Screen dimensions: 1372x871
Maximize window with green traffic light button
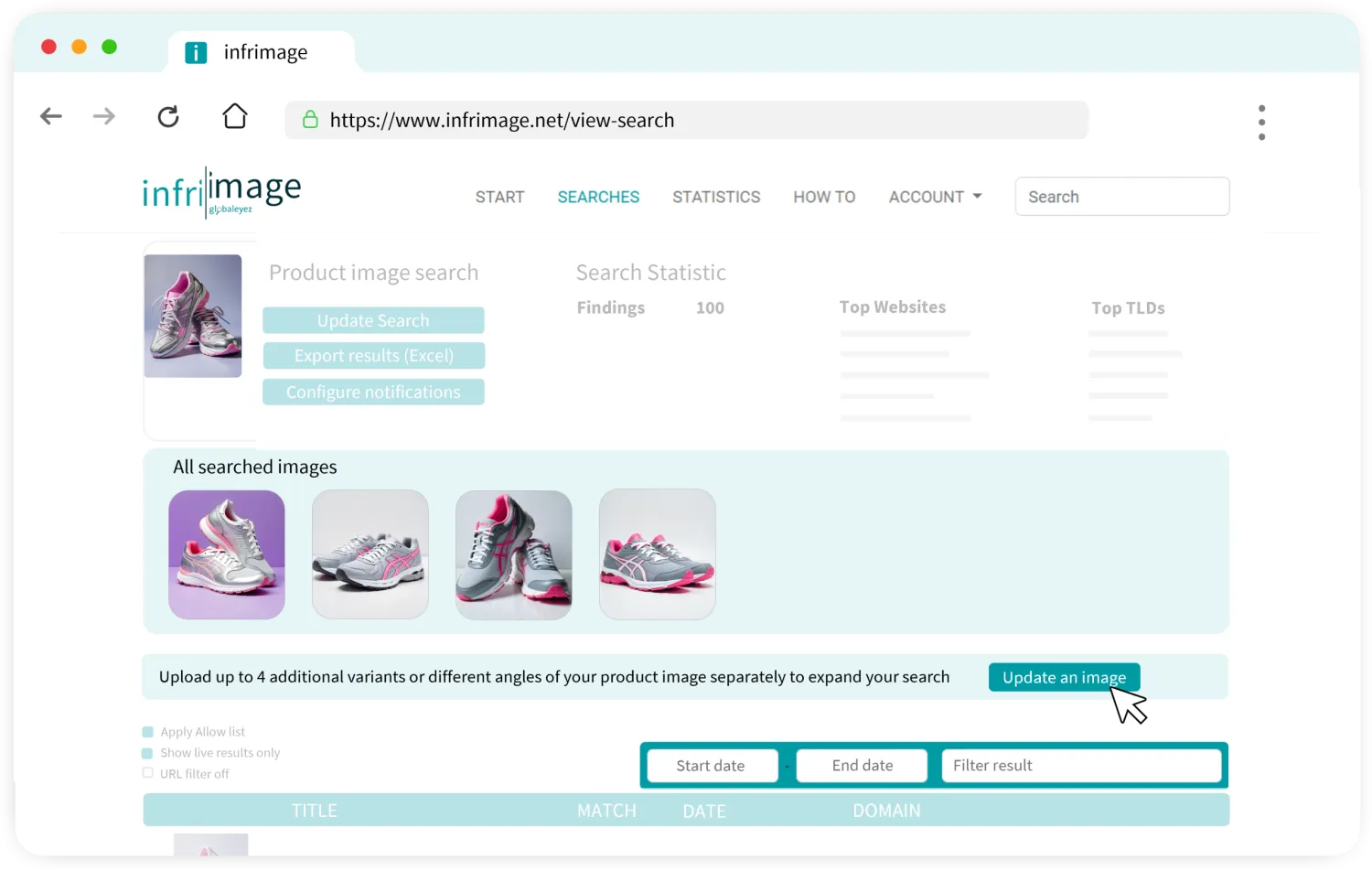tap(110, 47)
